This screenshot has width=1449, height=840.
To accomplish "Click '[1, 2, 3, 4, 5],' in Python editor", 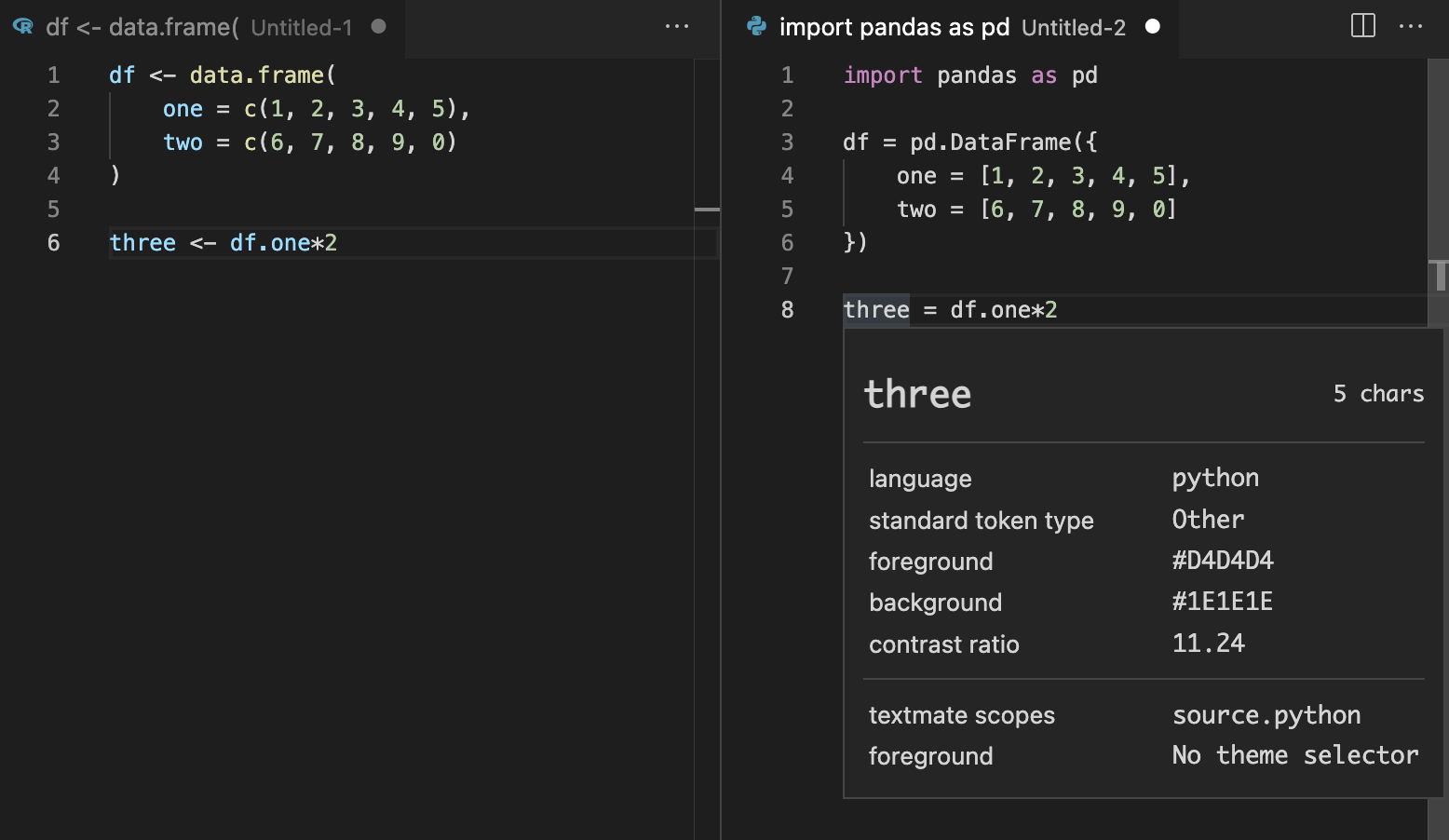I will click(x=1085, y=176).
